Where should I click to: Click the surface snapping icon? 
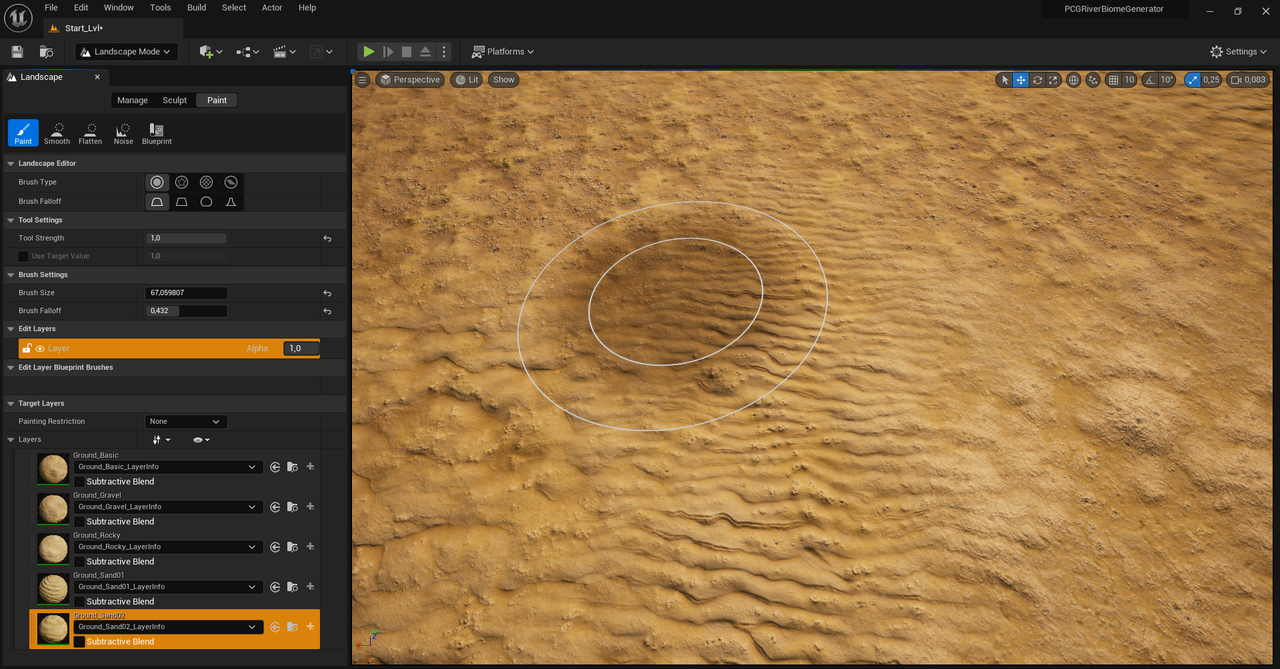pyautogui.click(x=1093, y=80)
